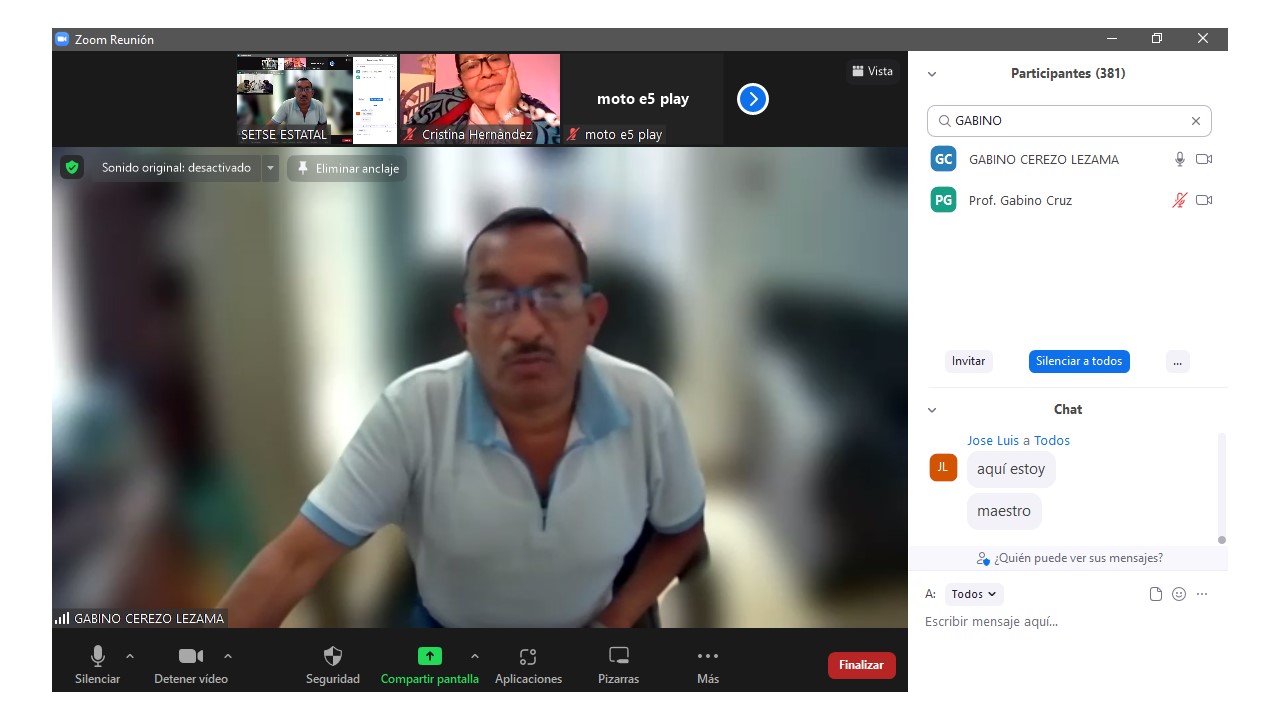The width and height of the screenshot is (1280, 720).
Task: Open the Más three-dots icon
Action: coord(708,656)
